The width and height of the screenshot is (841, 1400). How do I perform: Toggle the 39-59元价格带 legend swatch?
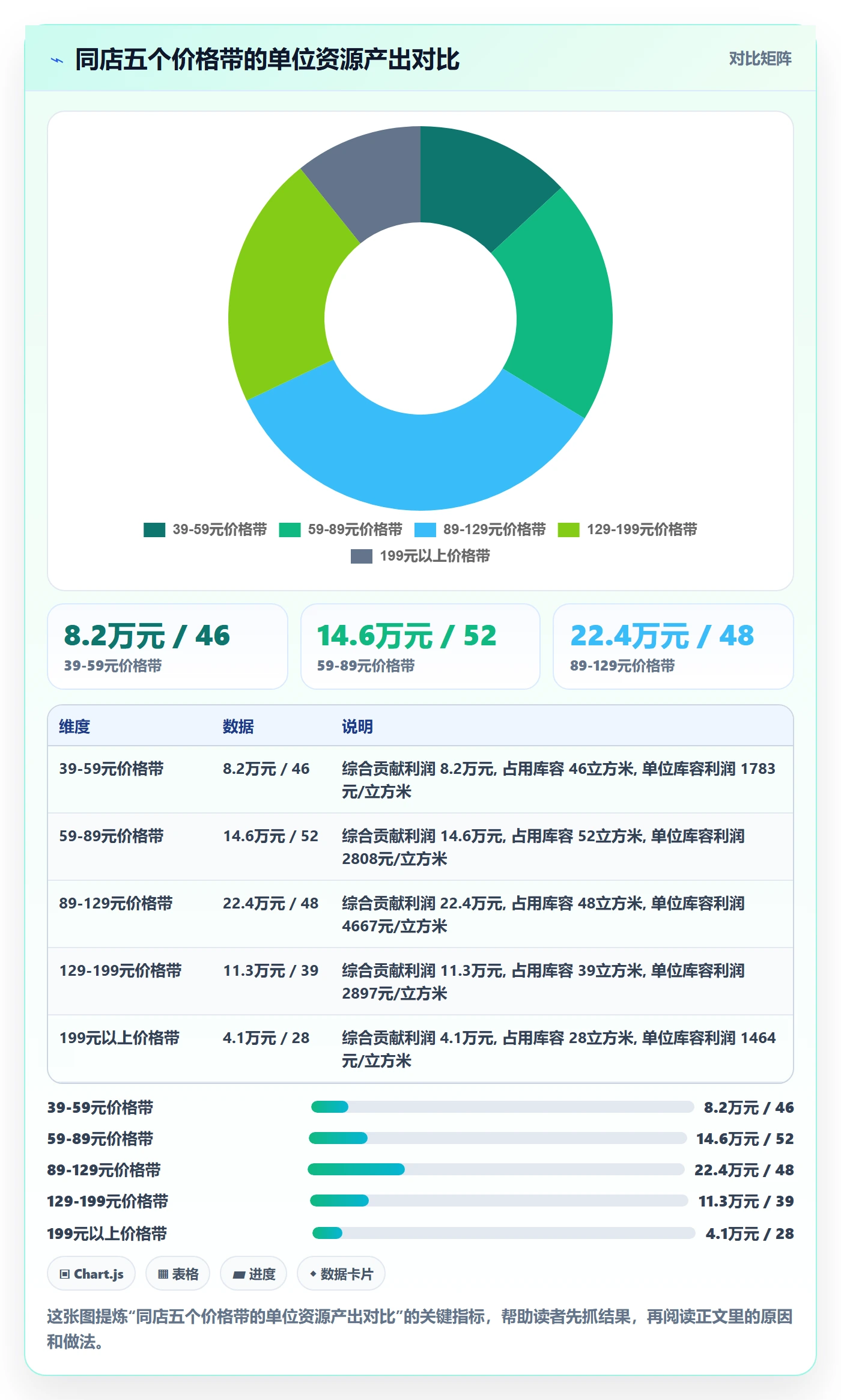point(154,529)
